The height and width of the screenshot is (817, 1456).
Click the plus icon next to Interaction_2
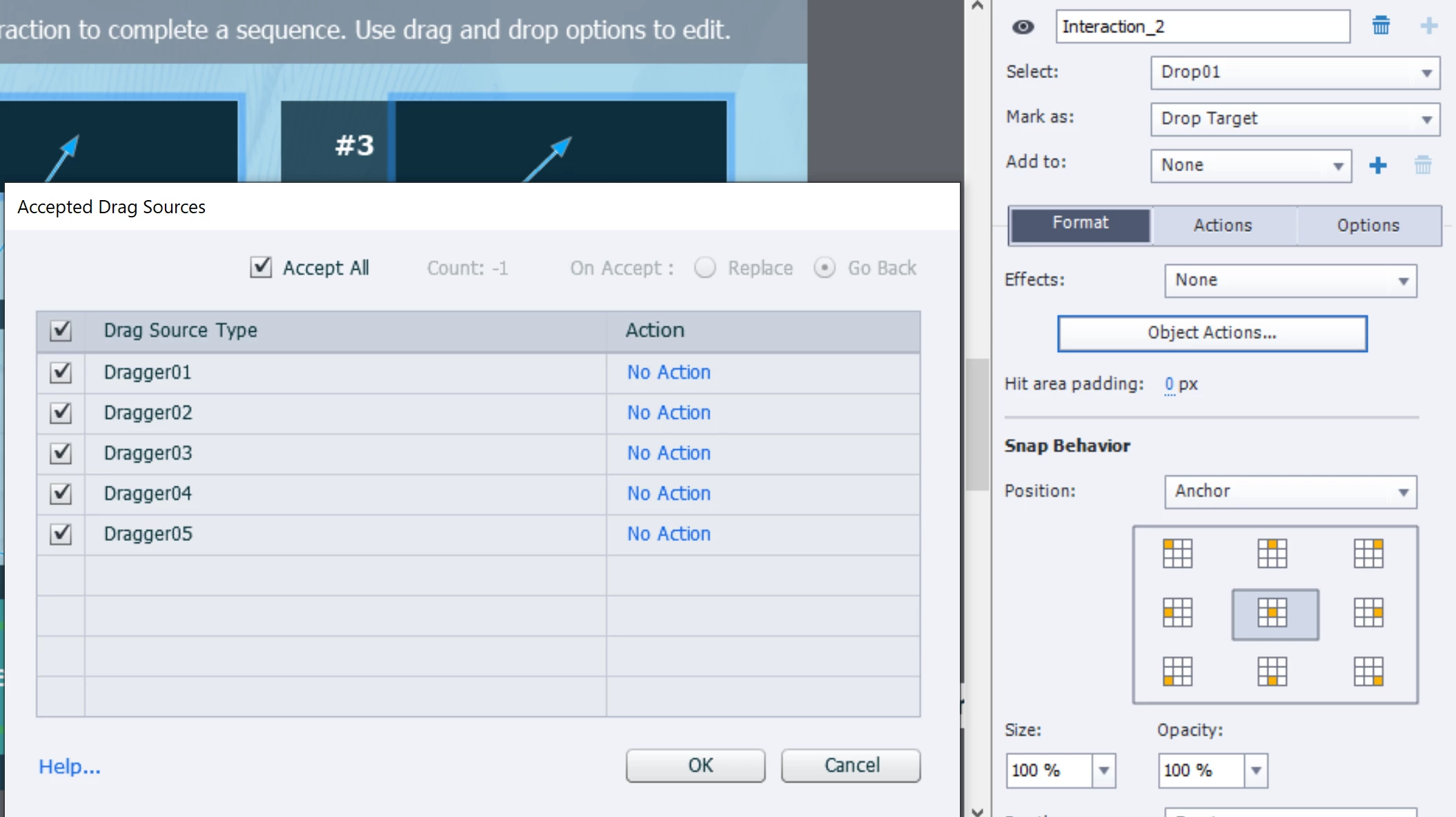pos(1428,26)
